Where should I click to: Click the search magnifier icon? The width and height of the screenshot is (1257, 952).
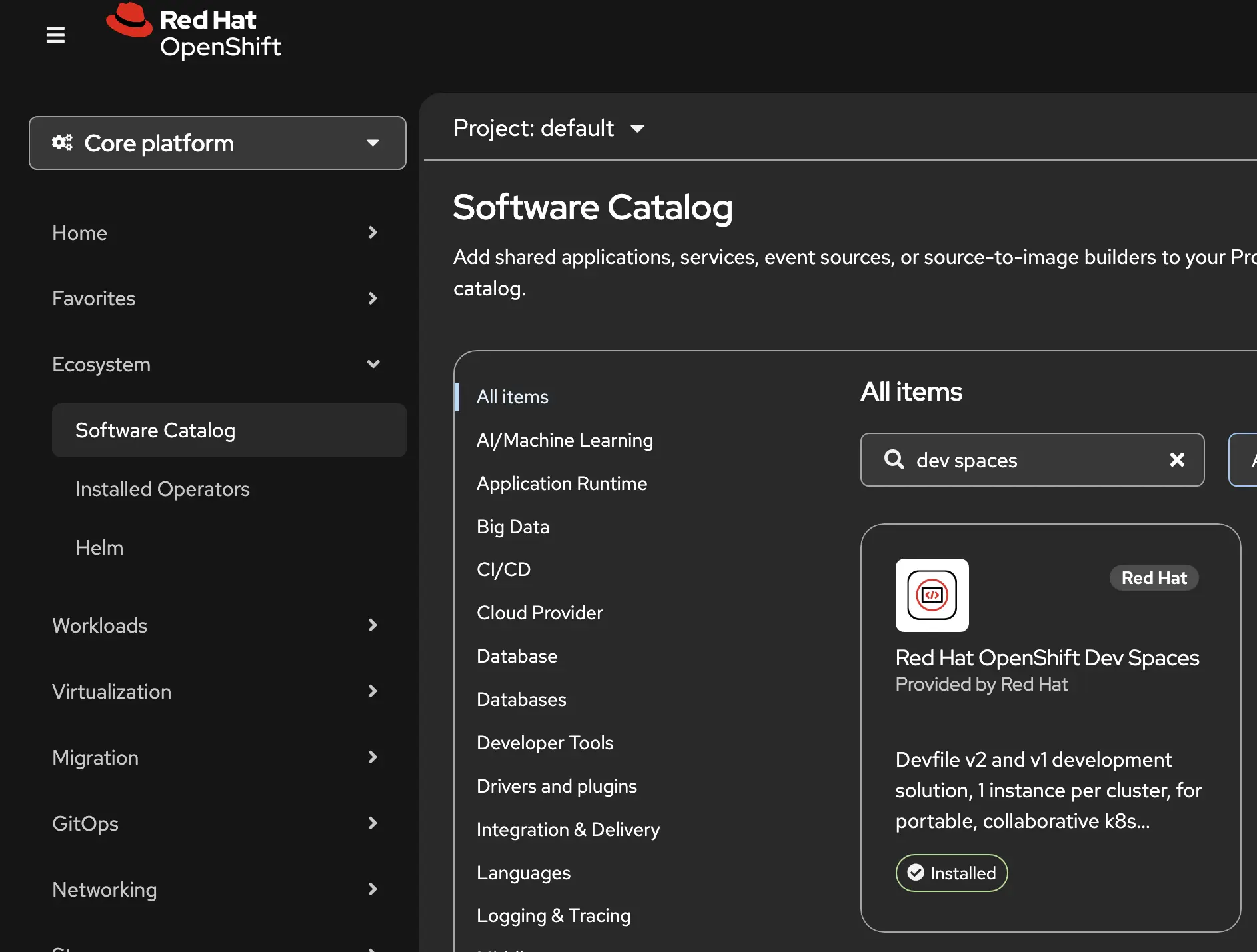[x=894, y=459]
